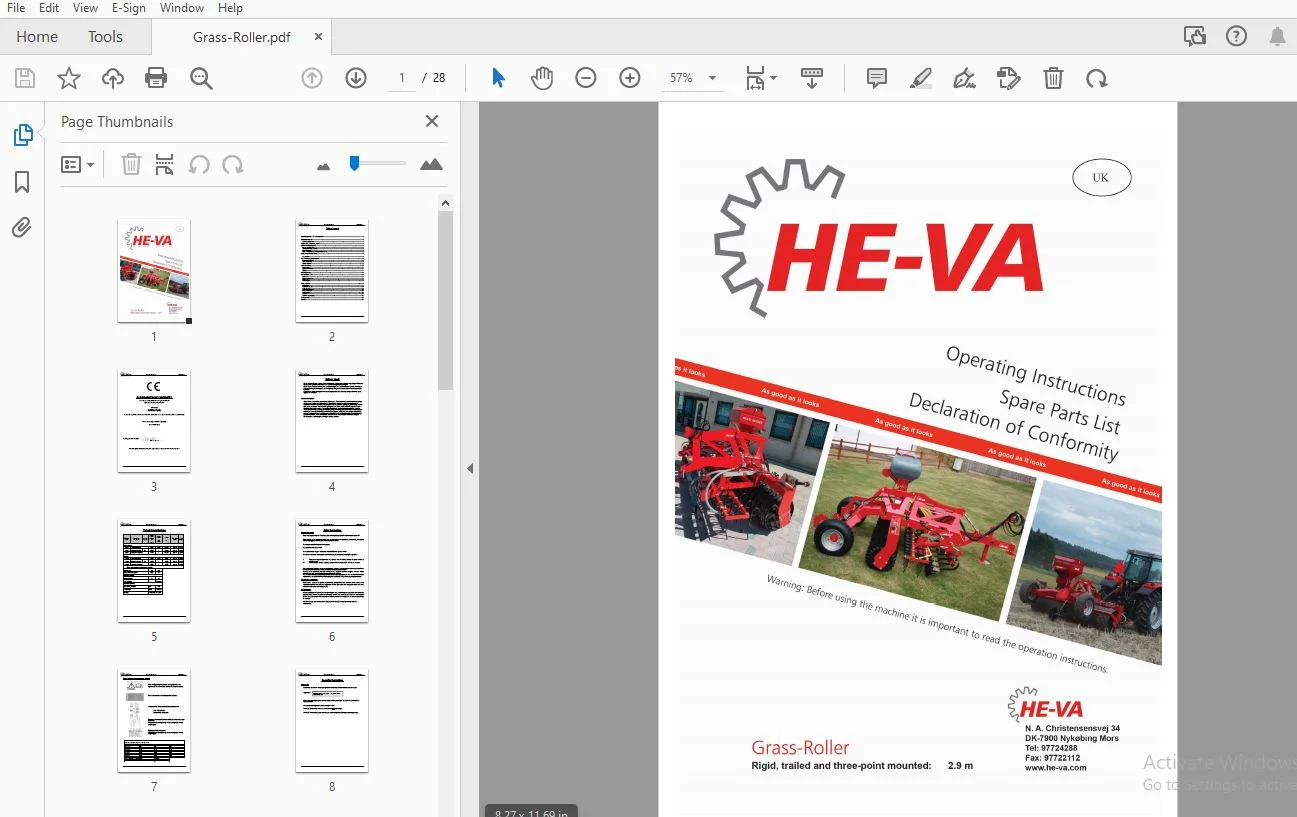This screenshot has width=1297, height=817.
Task: Print the document using the printer icon
Action: click(156, 78)
